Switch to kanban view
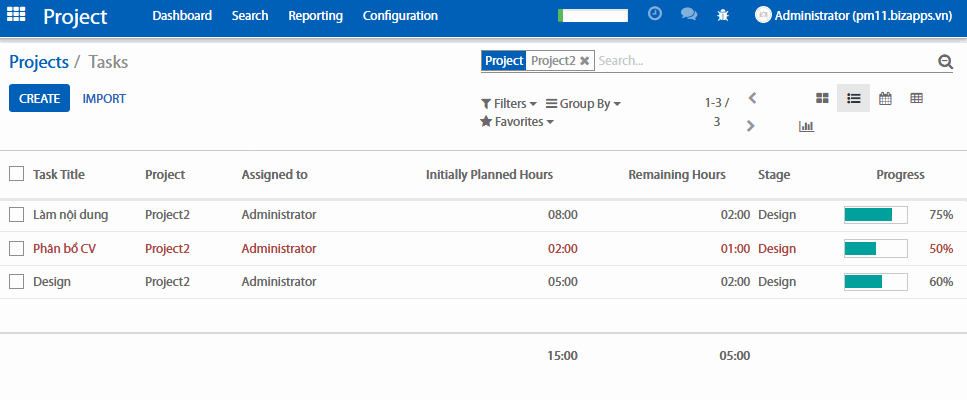Viewport: 967px width, 400px height. click(x=822, y=98)
